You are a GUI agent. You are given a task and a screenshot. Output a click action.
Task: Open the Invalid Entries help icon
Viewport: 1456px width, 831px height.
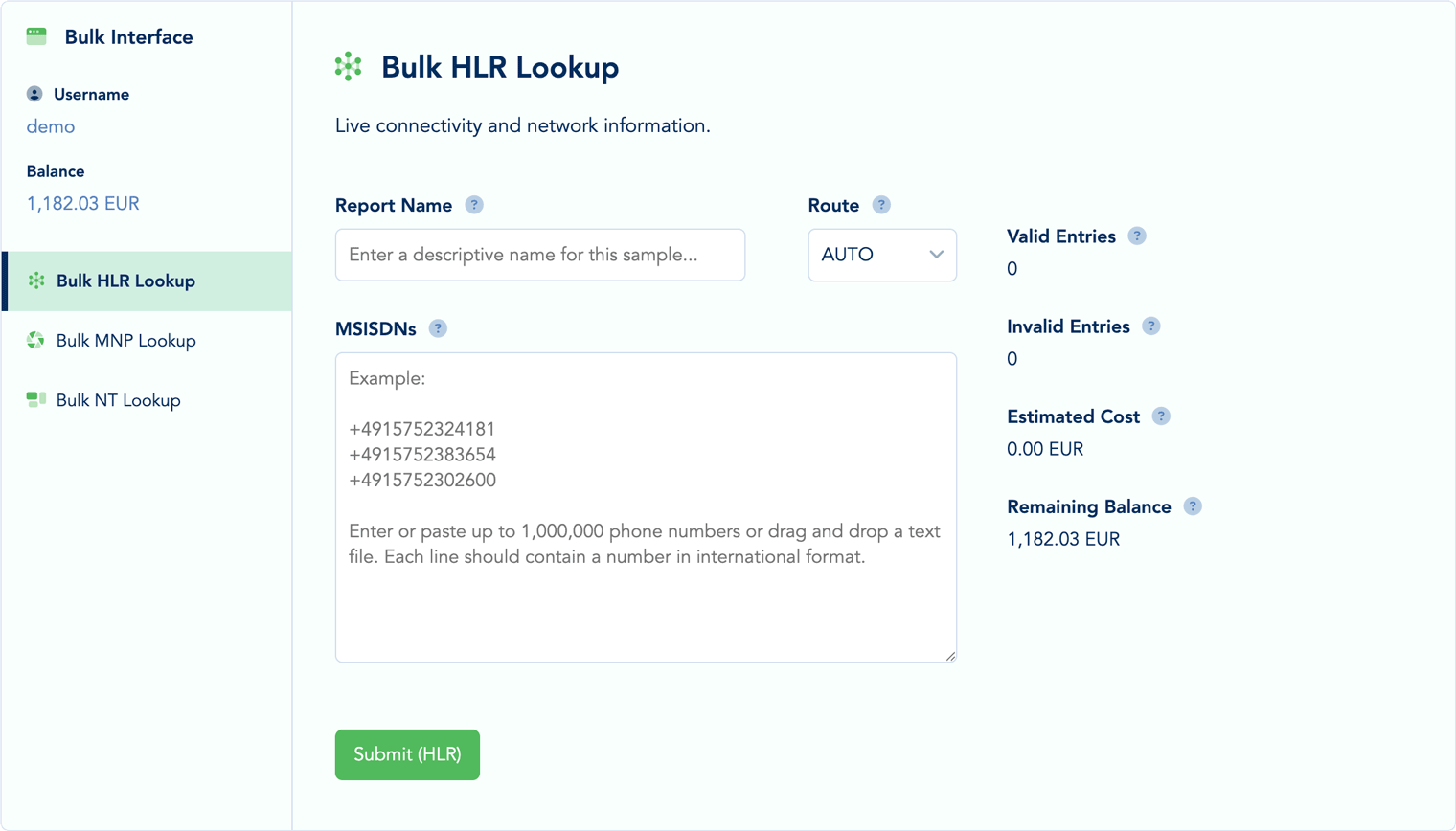1150,326
